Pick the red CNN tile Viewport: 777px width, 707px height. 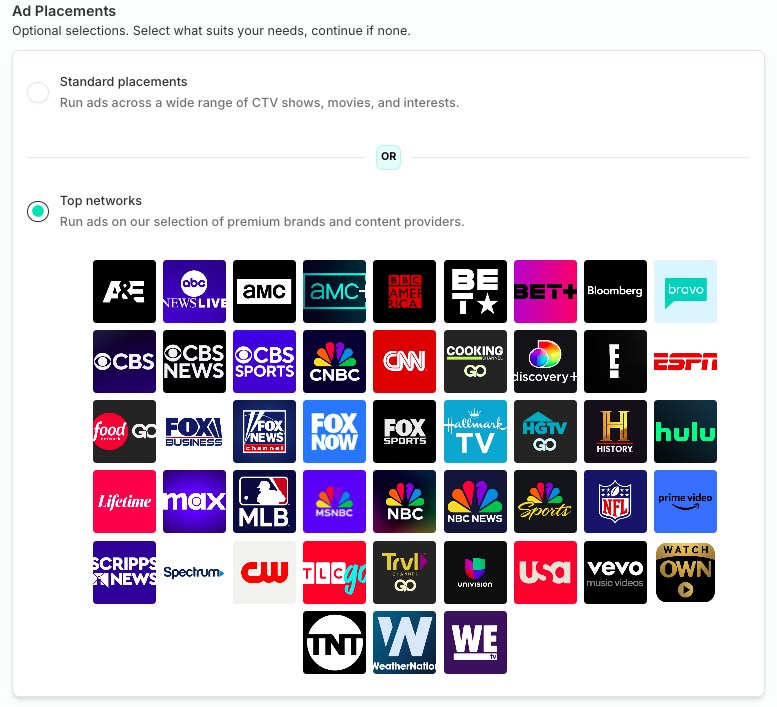tap(404, 362)
